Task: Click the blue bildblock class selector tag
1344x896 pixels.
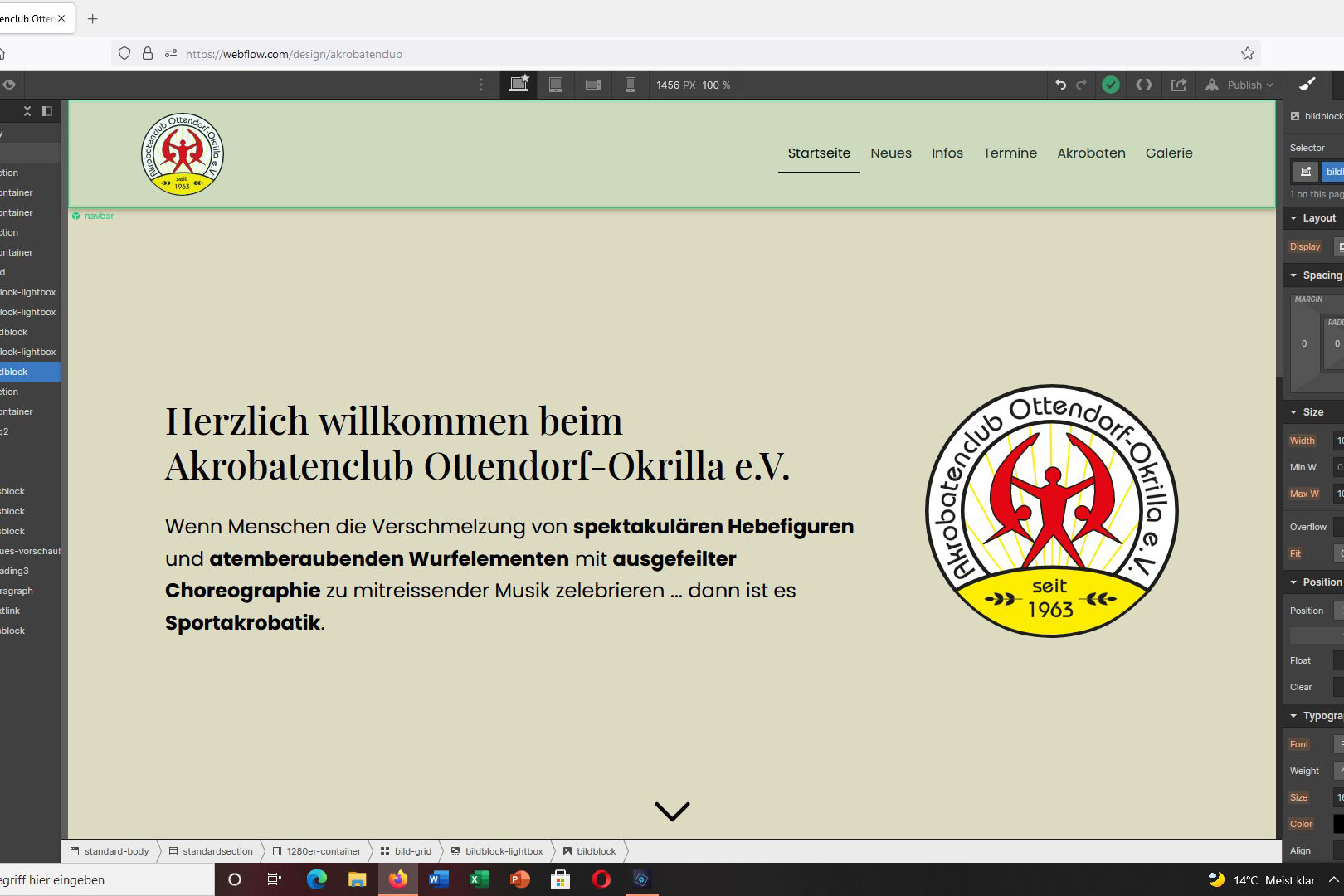Action: click(1333, 172)
